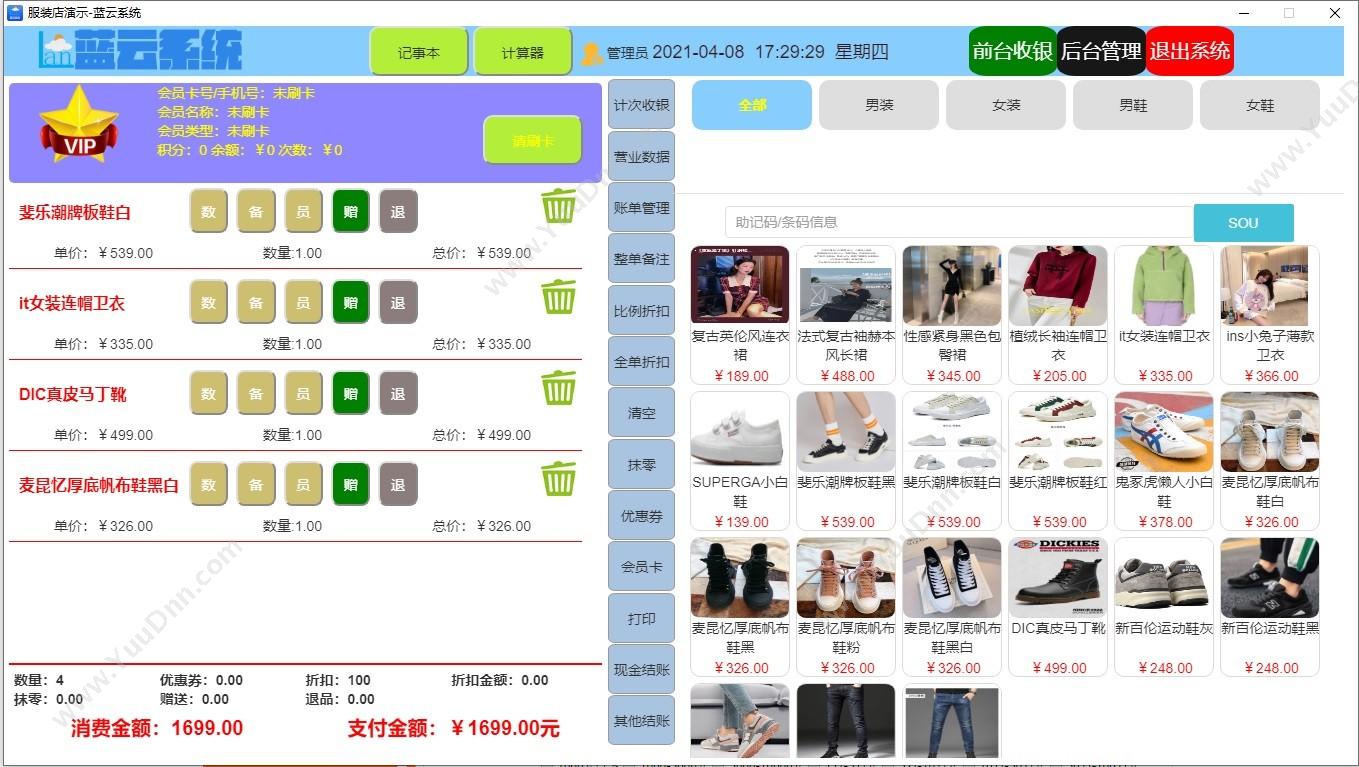Select SUPERGA小白鞋 product
1359x767 pixels.
(740, 461)
